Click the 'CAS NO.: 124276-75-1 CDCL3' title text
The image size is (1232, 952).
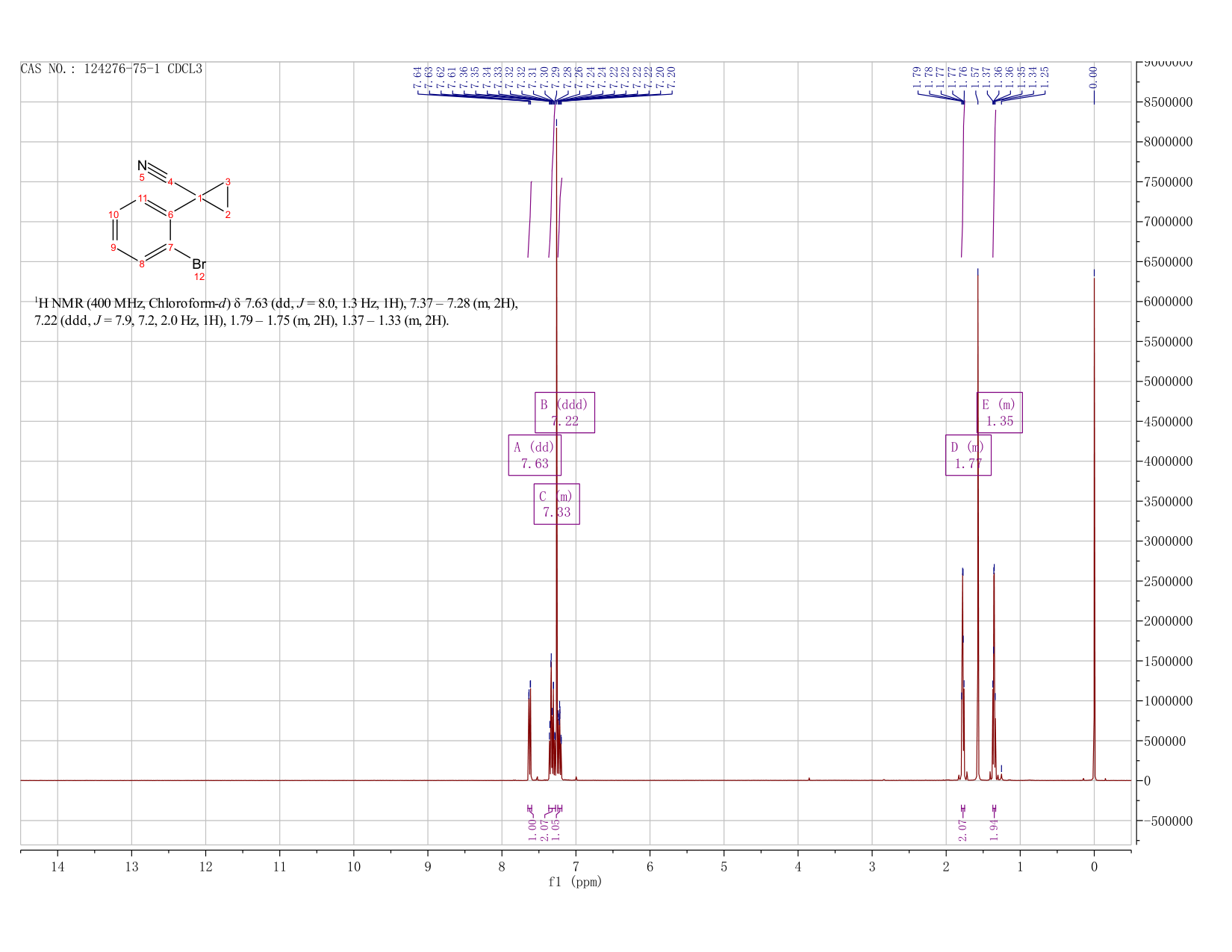[111, 69]
